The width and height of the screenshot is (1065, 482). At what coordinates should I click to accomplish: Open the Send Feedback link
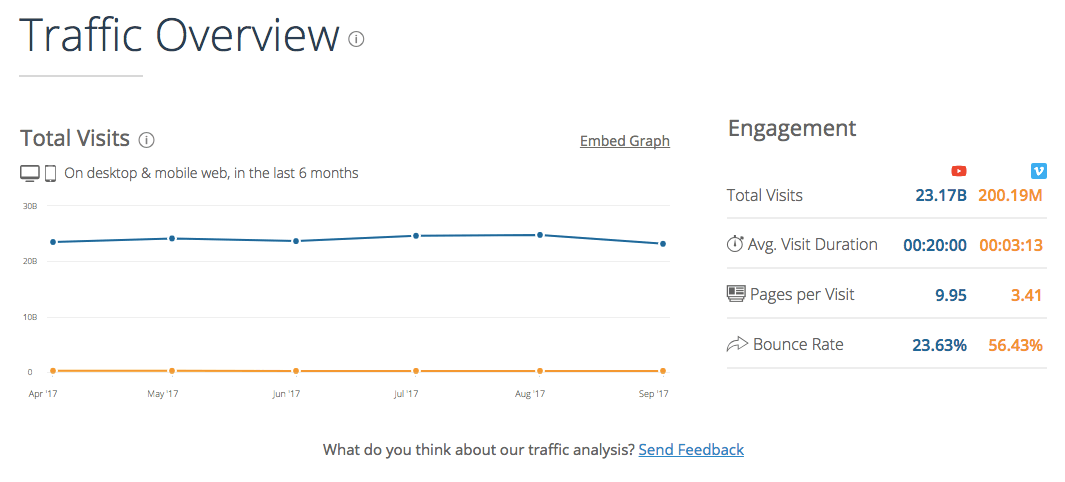pos(691,450)
